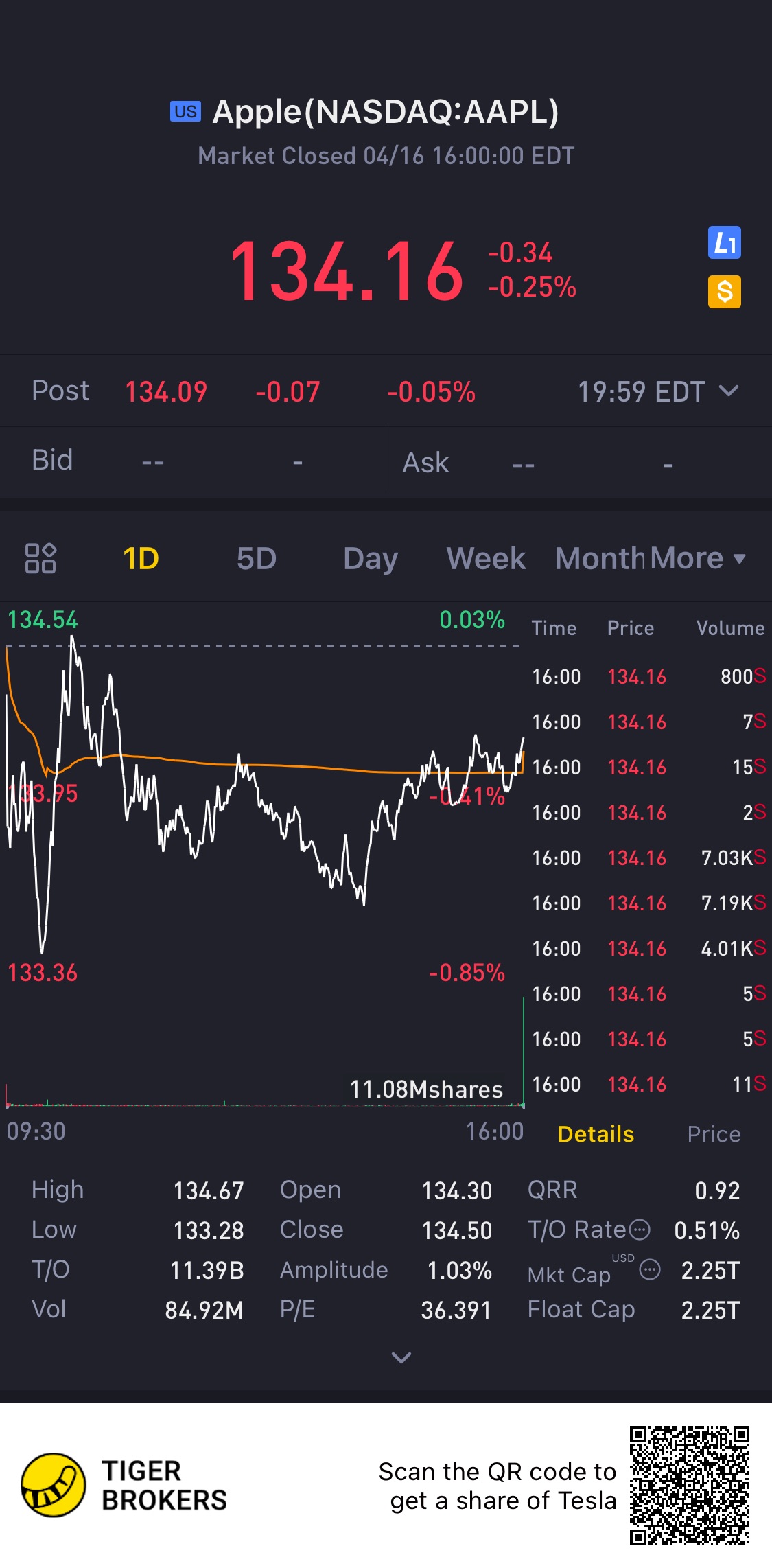Select the Month chart tab

pyautogui.click(x=598, y=558)
